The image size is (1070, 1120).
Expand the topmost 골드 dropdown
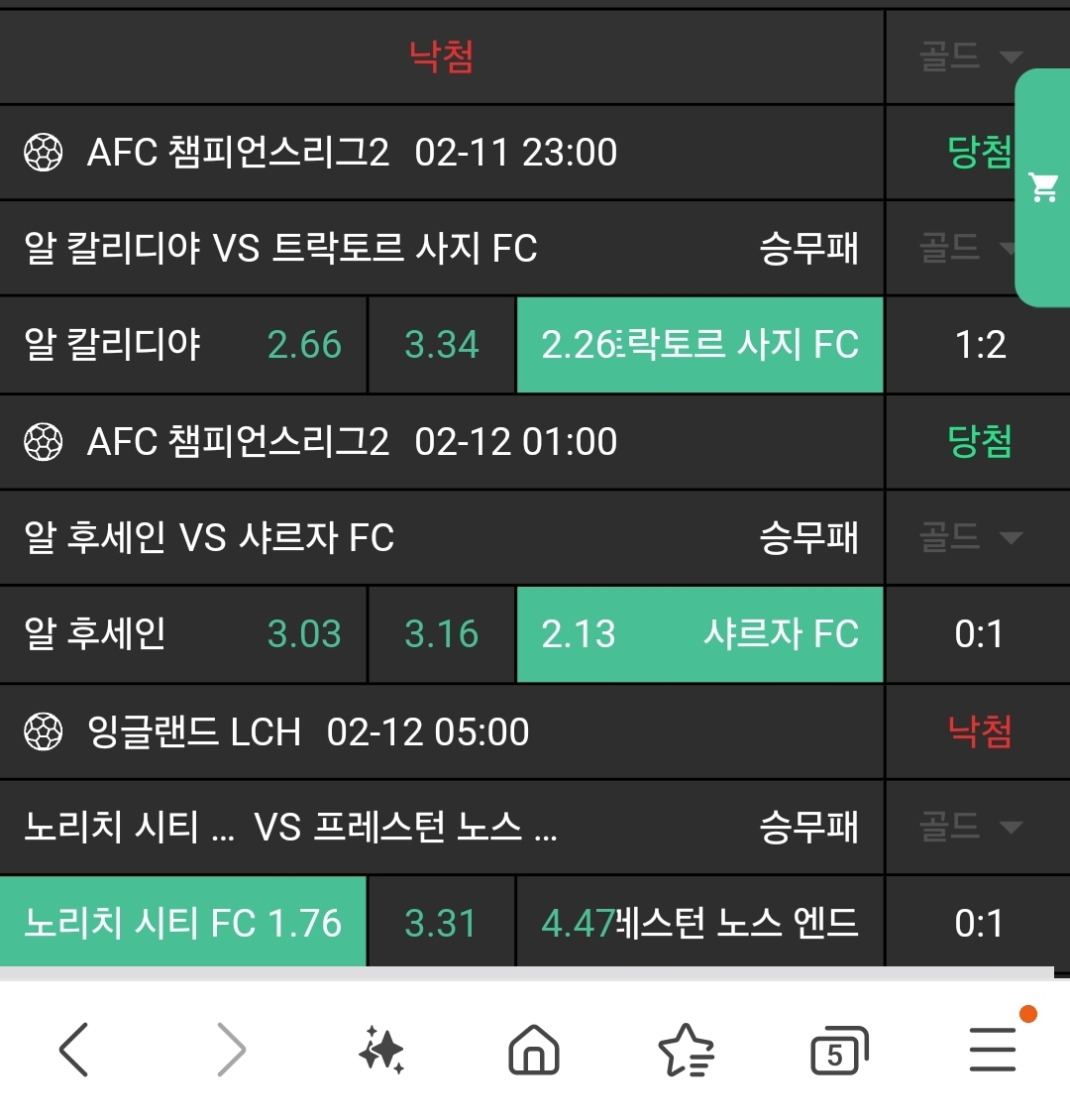pyautogui.click(x=970, y=56)
